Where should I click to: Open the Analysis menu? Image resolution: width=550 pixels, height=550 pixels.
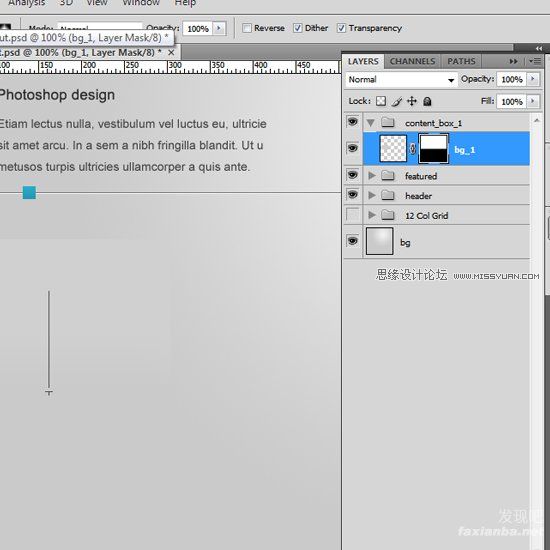[x=27, y=3]
